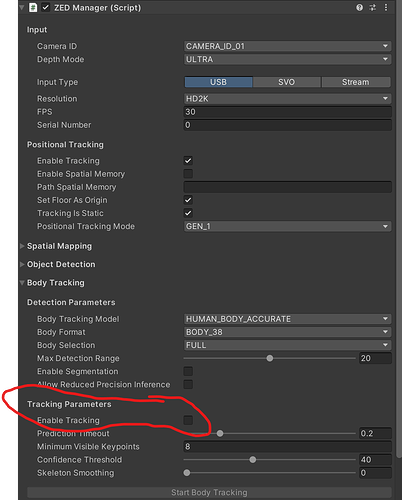Open the Camera ID dropdown

(x=287, y=46)
